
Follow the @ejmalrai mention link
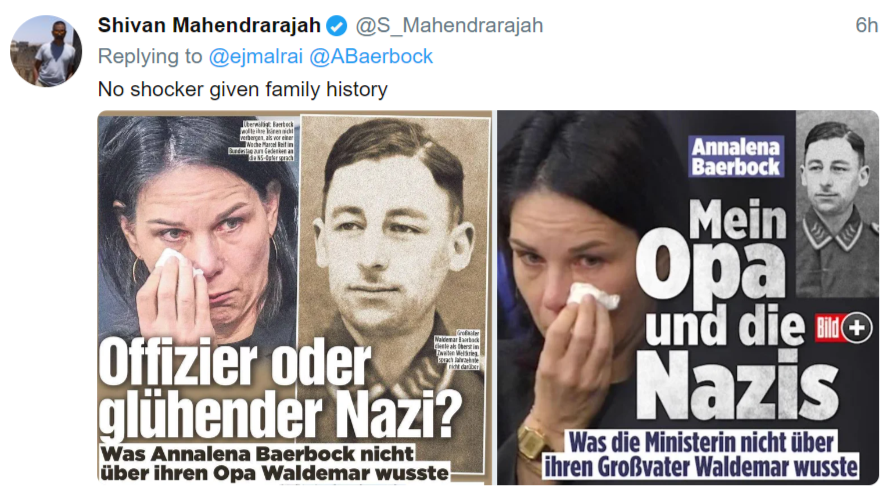(256, 56)
